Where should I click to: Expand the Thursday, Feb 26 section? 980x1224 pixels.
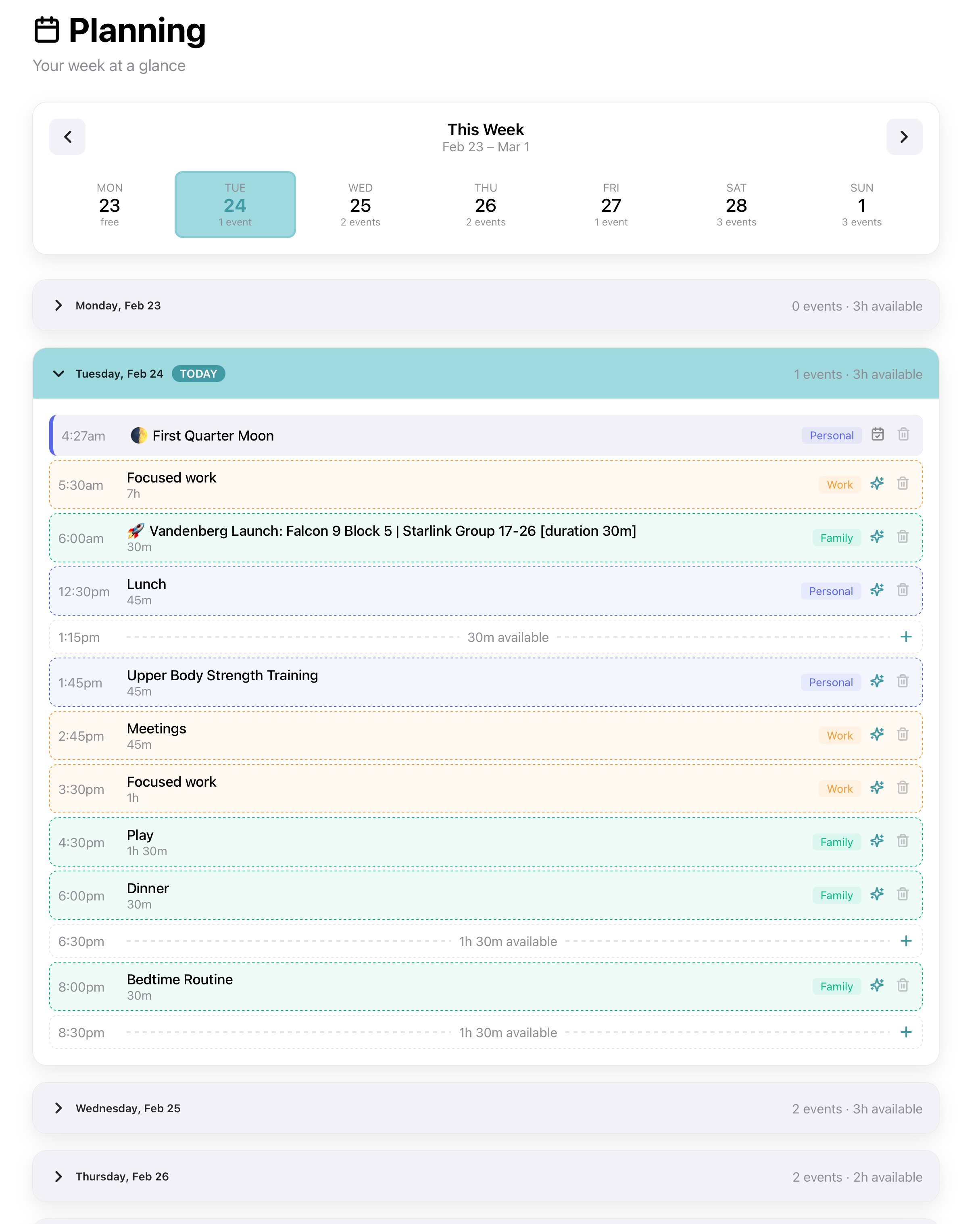[59, 1176]
